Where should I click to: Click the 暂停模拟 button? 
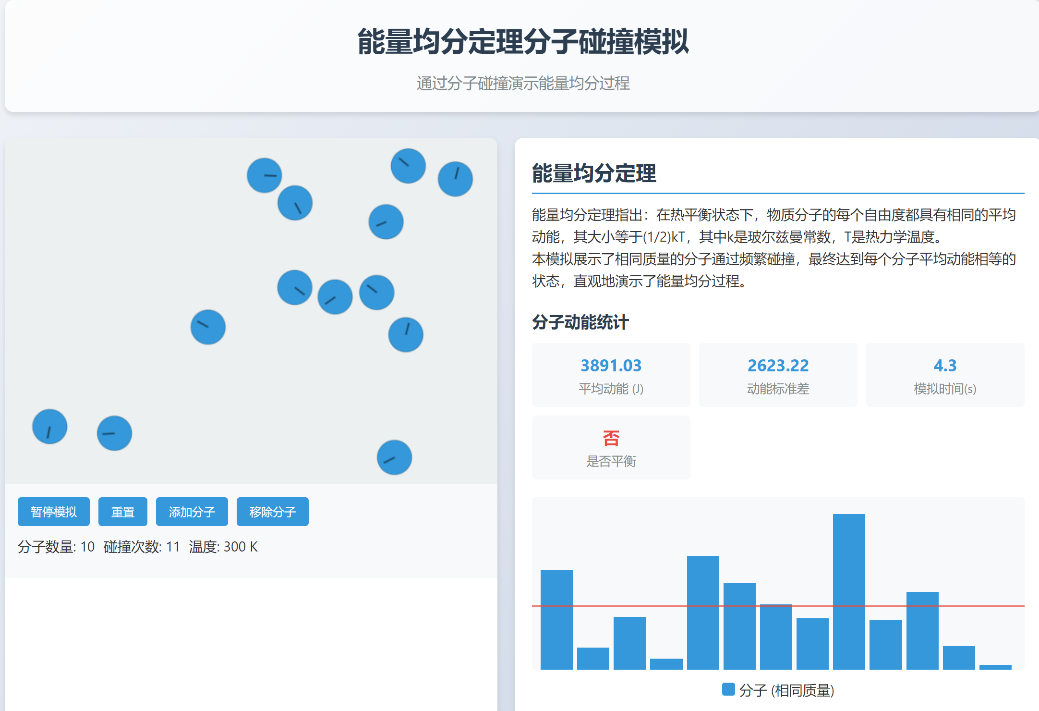pyautogui.click(x=54, y=512)
